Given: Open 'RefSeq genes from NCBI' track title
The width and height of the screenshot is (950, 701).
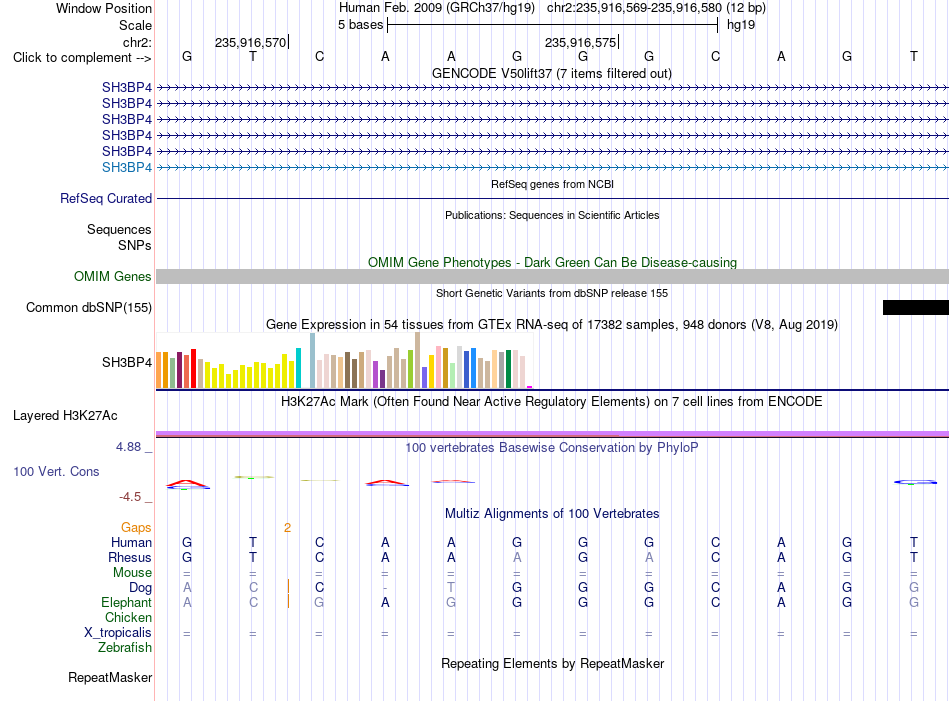Looking at the screenshot, I should click(x=553, y=184).
